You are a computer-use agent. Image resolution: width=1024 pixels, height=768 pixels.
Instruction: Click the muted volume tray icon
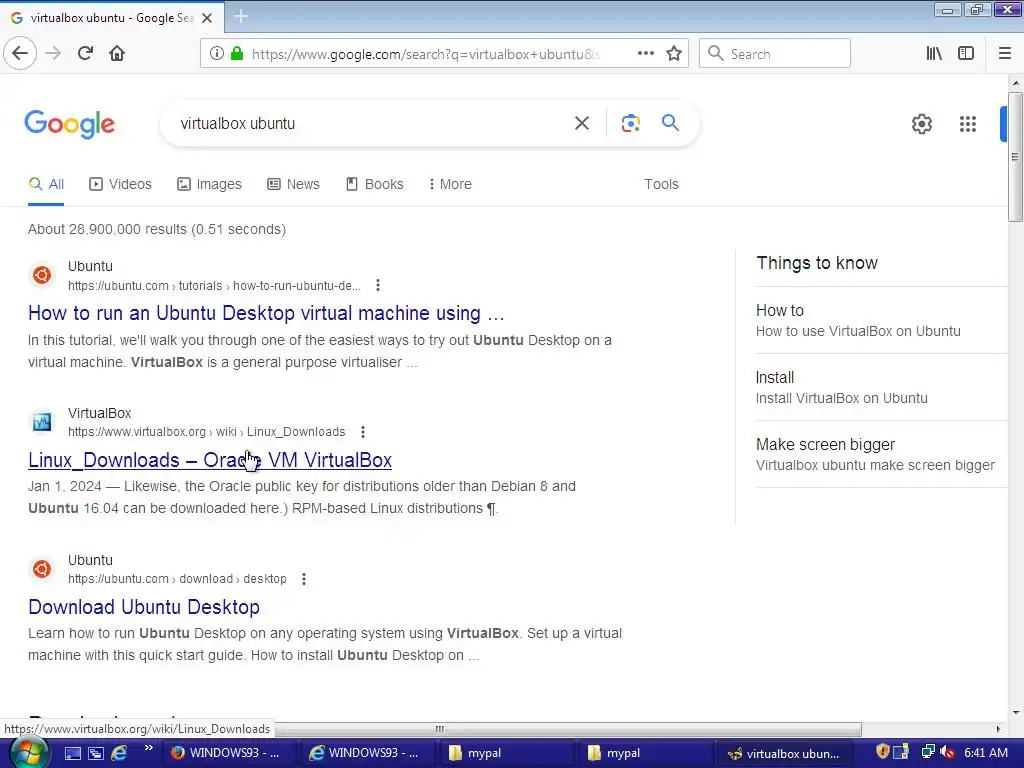(948, 752)
